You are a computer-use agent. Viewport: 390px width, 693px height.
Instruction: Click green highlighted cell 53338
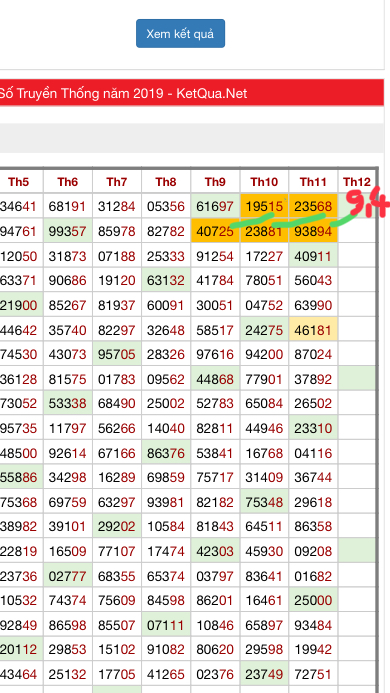[x=68, y=403]
